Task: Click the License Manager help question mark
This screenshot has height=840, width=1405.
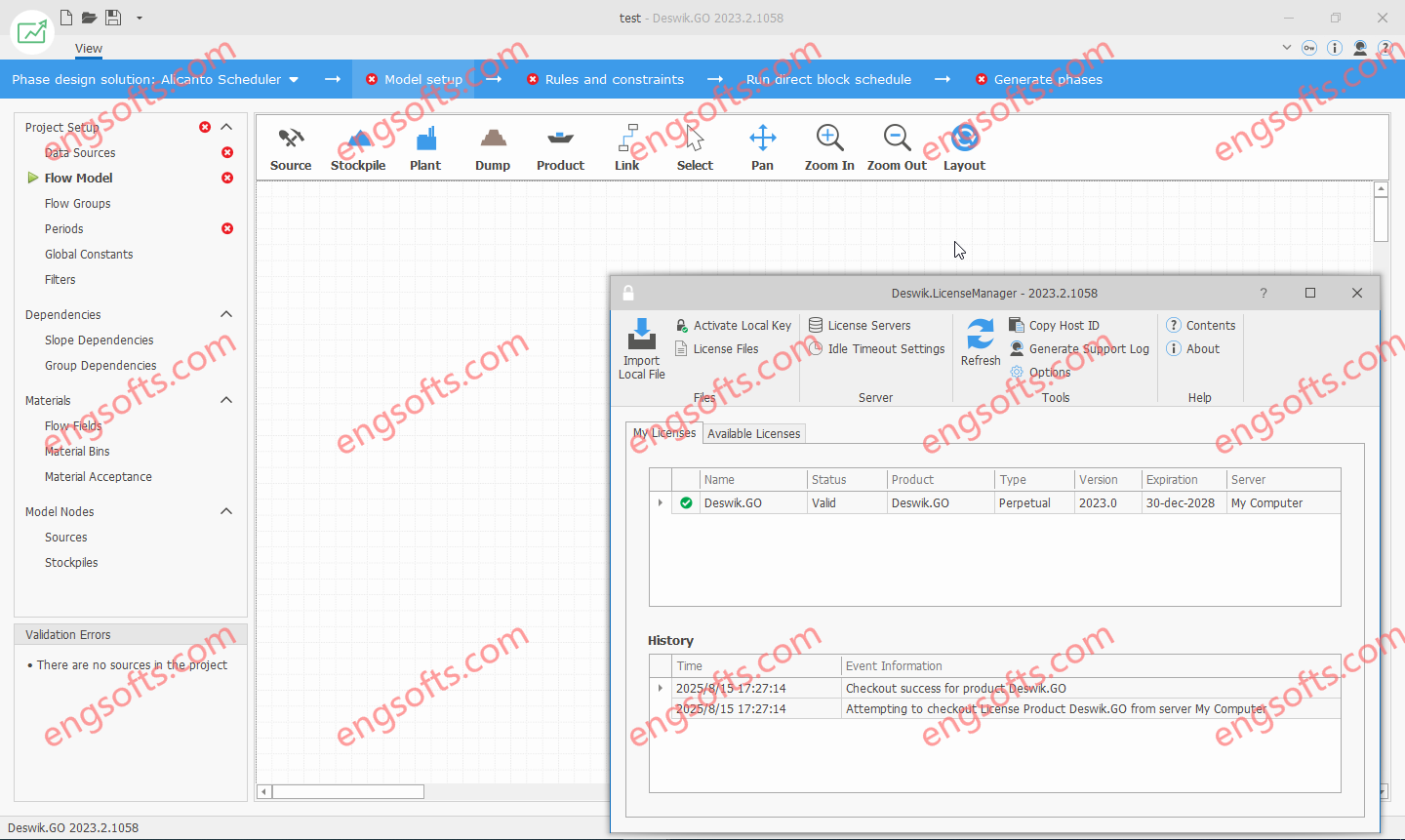Action: click(x=1264, y=293)
